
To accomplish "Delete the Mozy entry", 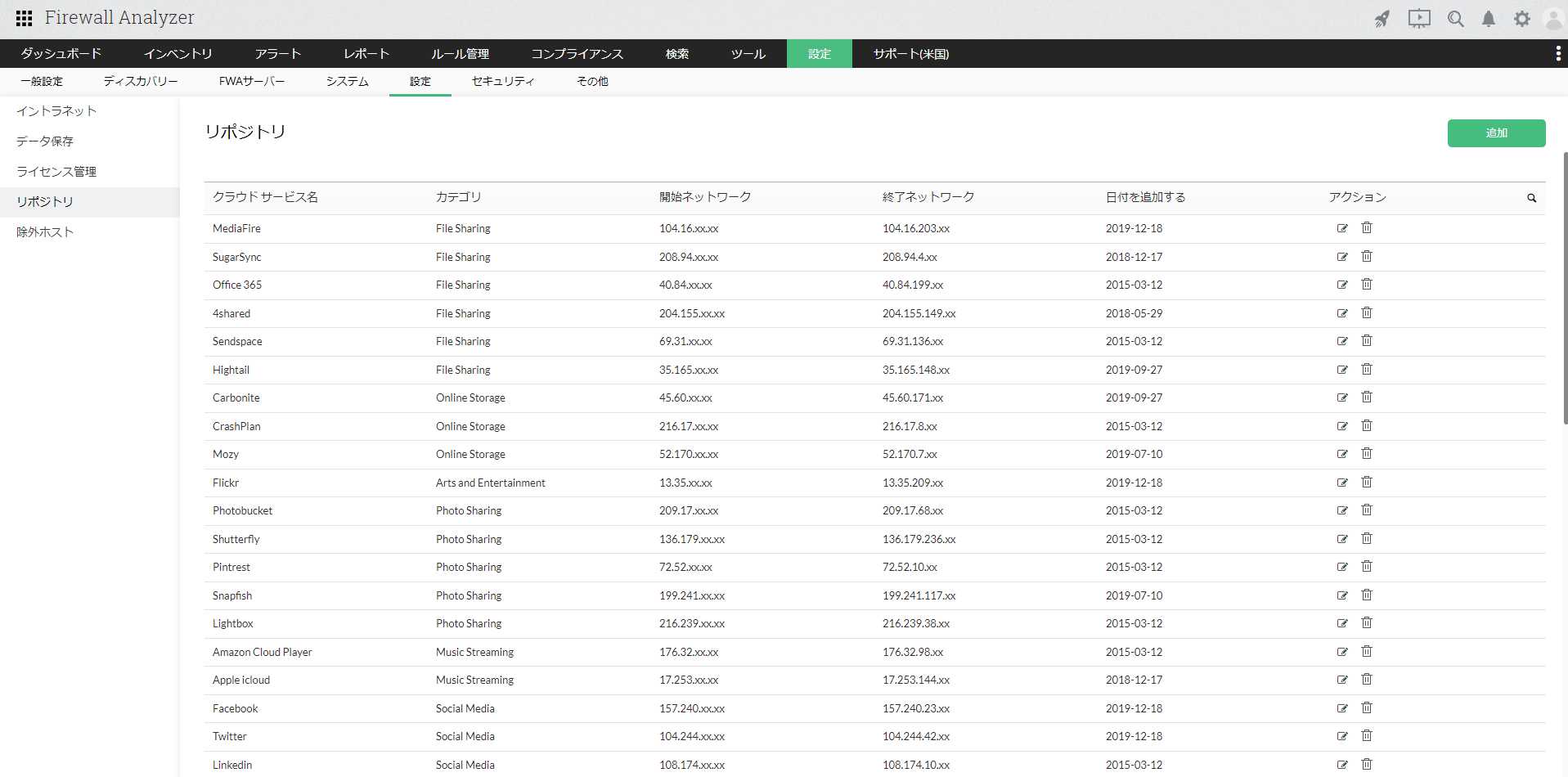I will pos(1367,454).
